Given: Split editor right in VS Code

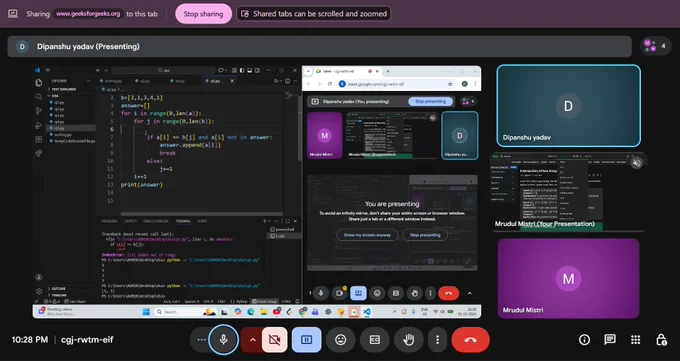Looking at the screenshot, I should coord(288,81).
